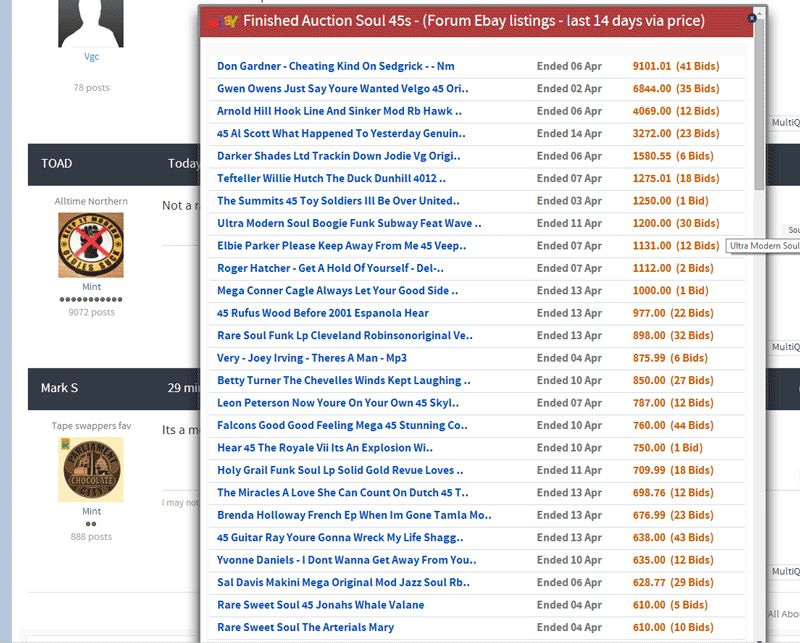Screen dimensions: 800x643
Task: Click the popup's vertical scrollbar
Action: point(760,110)
